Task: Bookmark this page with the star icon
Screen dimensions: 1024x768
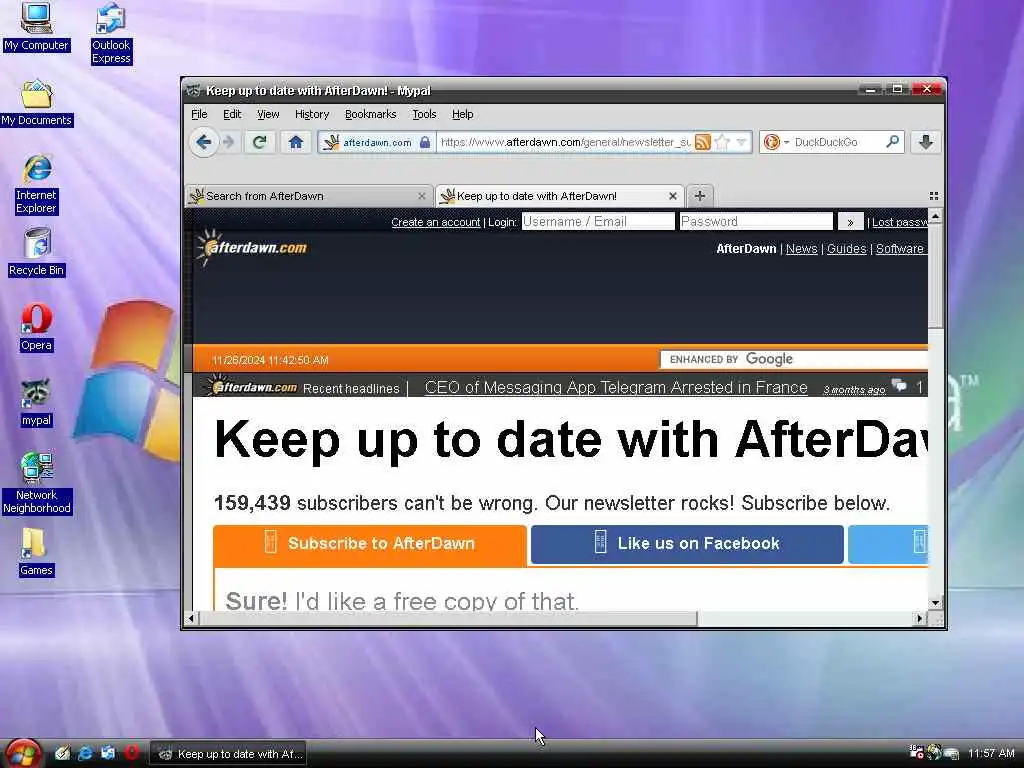Action: pos(722,142)
